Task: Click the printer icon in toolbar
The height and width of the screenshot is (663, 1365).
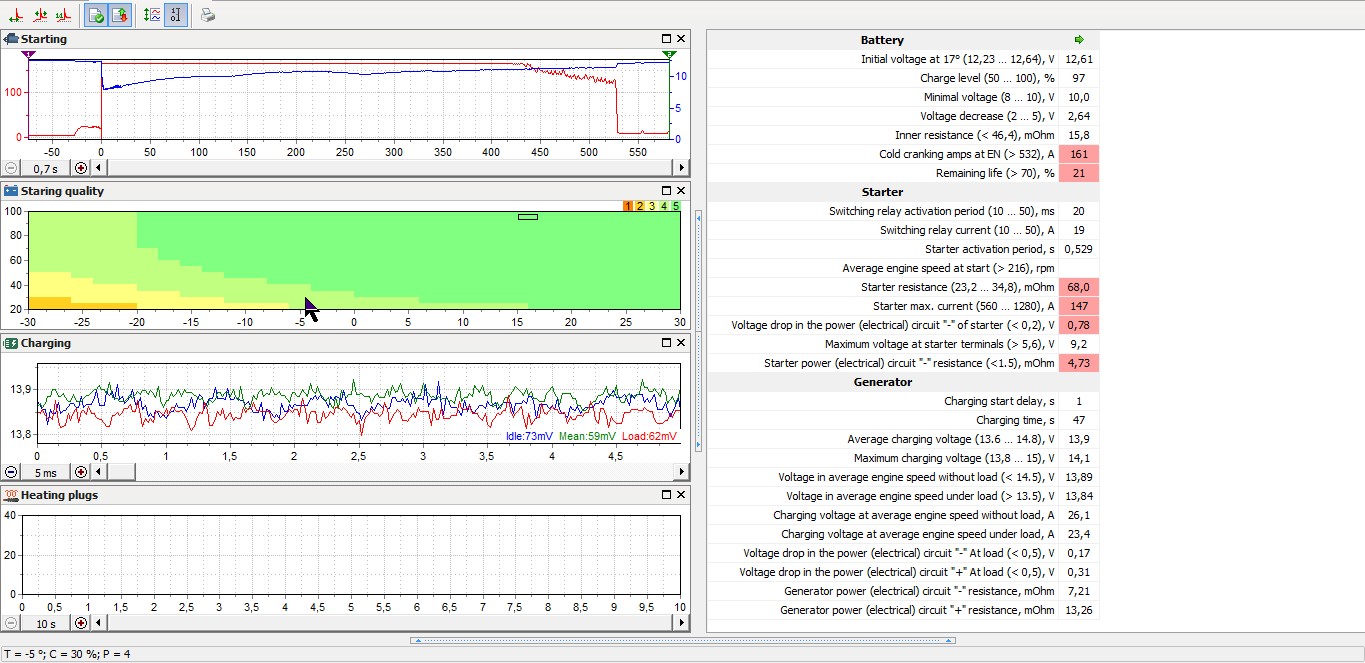Action: [x=207, y=15]
